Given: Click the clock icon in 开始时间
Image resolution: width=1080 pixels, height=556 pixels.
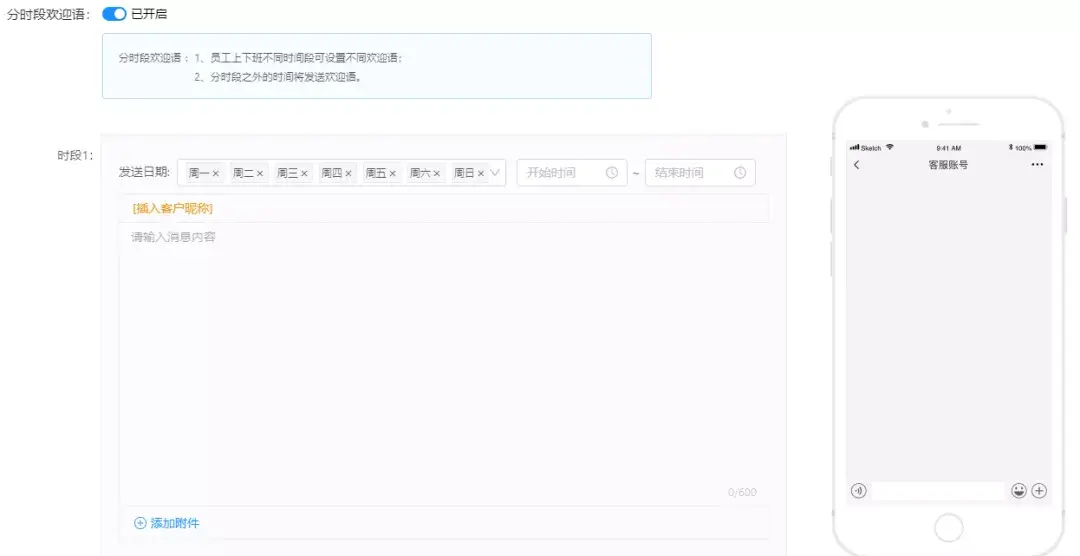Looking at the screenshot, I should [x=612, y=173].
